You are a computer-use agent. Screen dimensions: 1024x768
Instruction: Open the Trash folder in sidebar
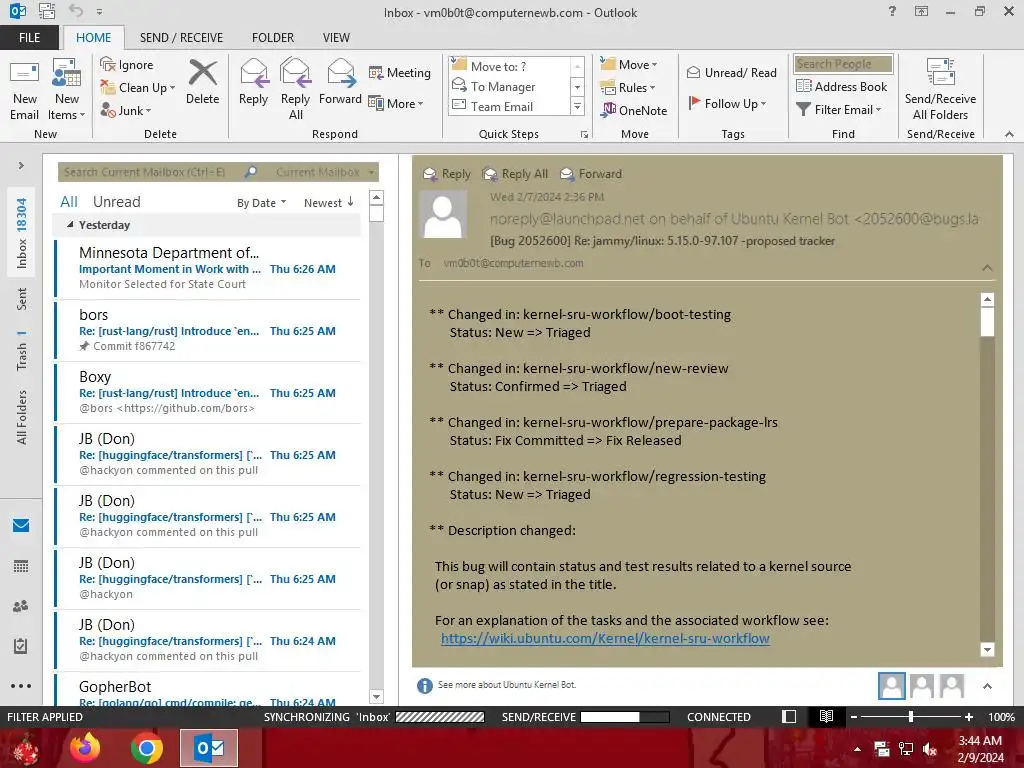point(22,351)
